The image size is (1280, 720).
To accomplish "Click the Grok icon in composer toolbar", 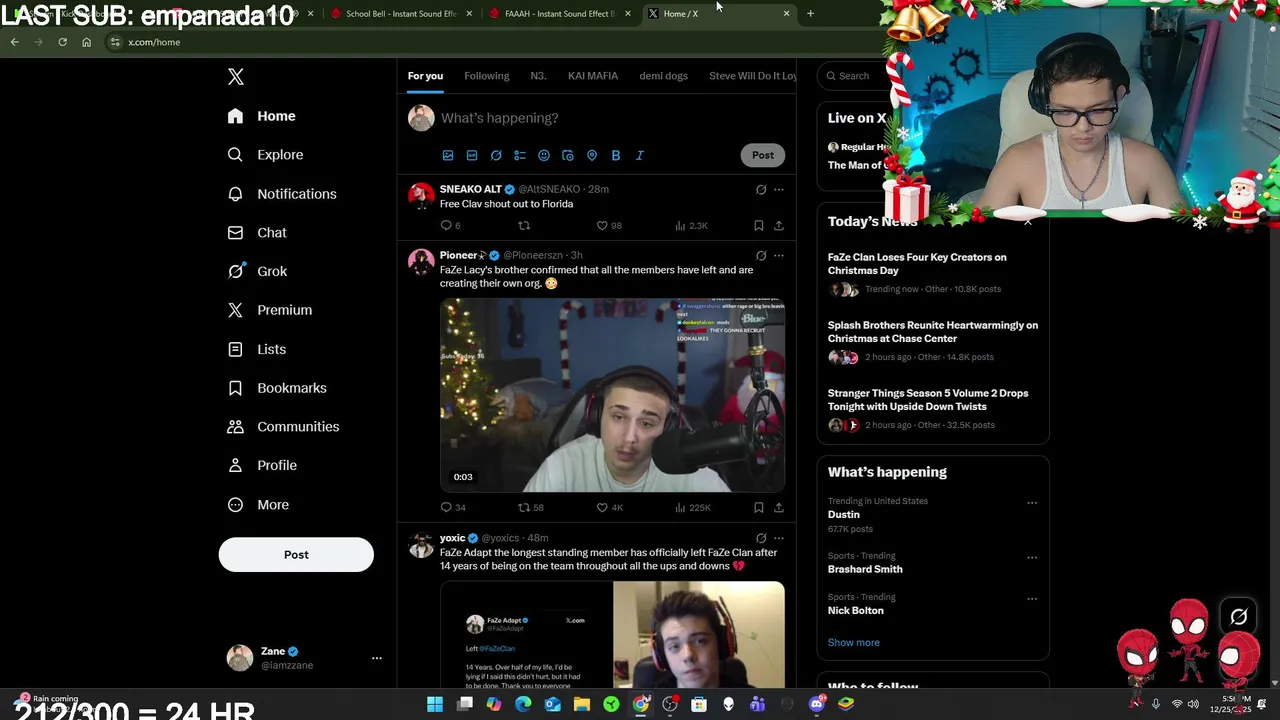I will [x=496, y=155].
